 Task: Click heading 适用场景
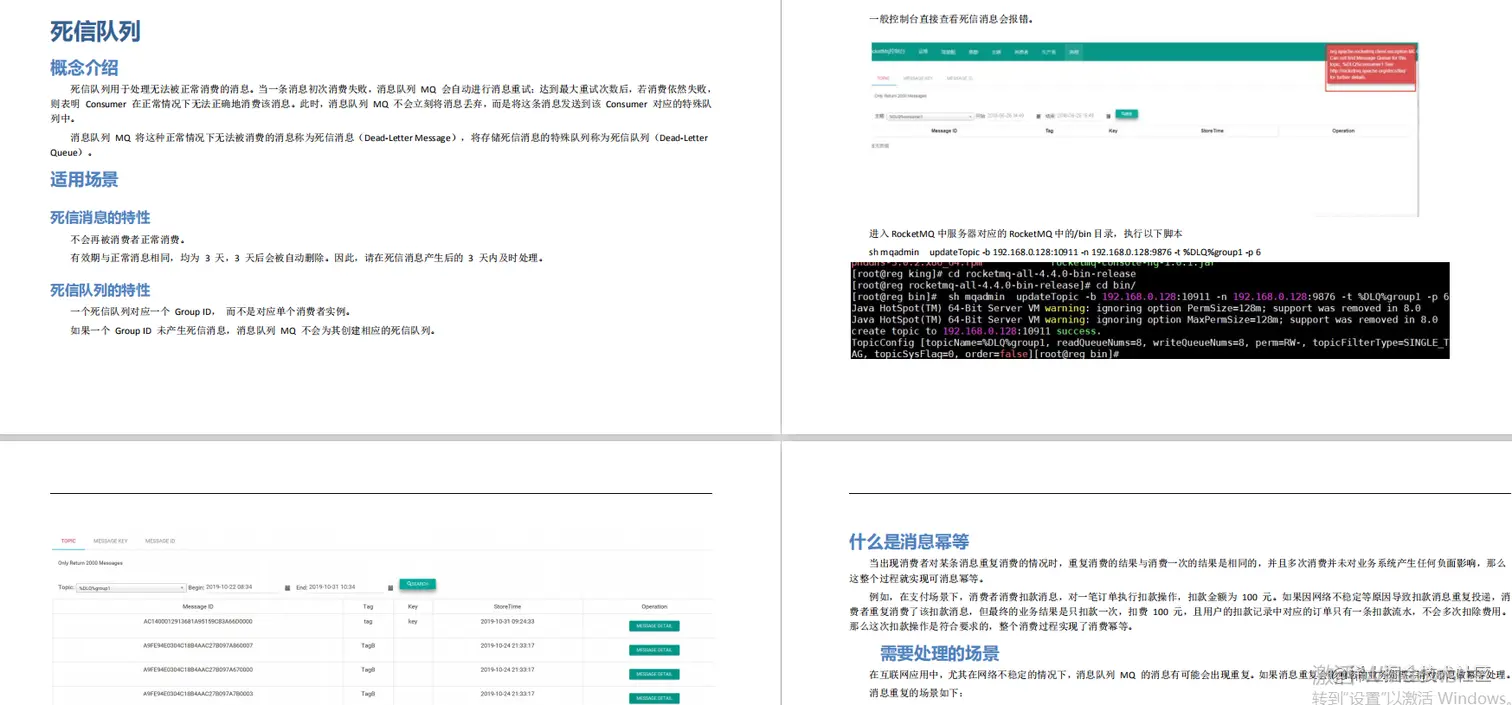84,179
